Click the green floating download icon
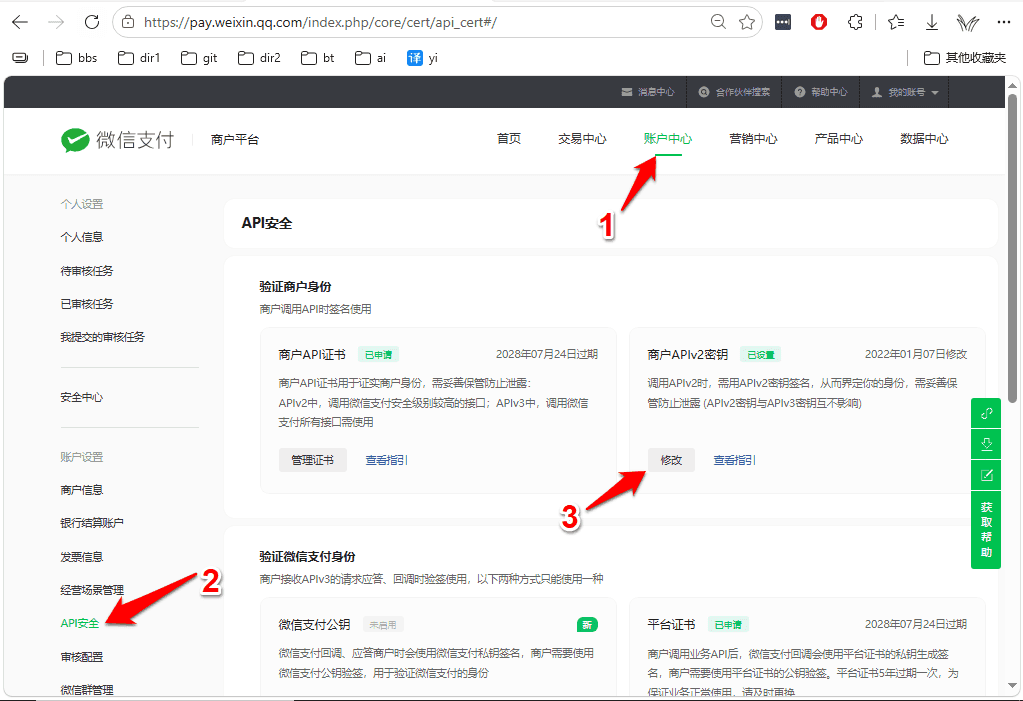Image resolution: width=1023 pixels, height=701 pixels. click(986, 444)
